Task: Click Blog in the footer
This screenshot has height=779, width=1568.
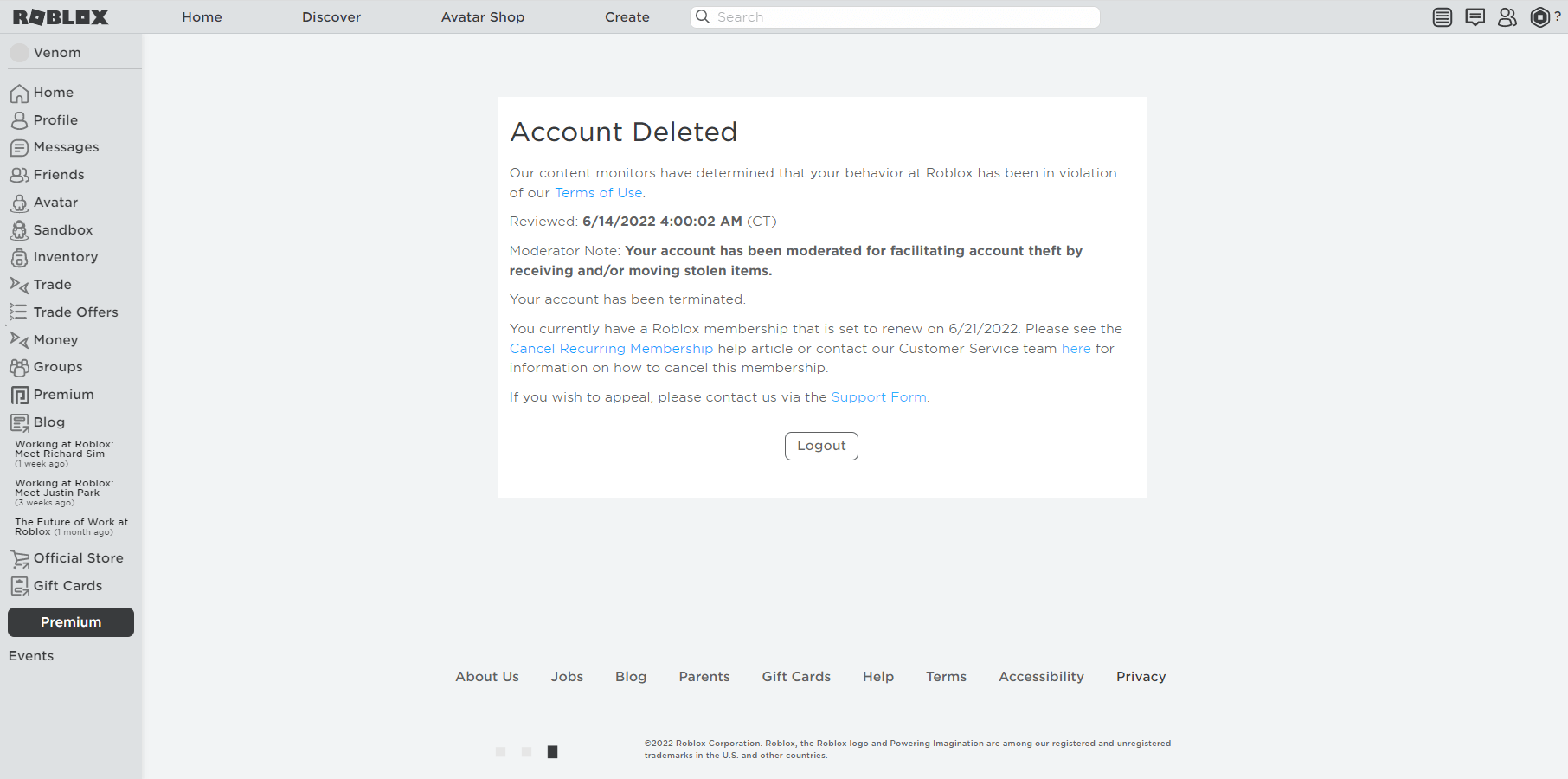Action: pyautogui.click(x=631, y=677)
